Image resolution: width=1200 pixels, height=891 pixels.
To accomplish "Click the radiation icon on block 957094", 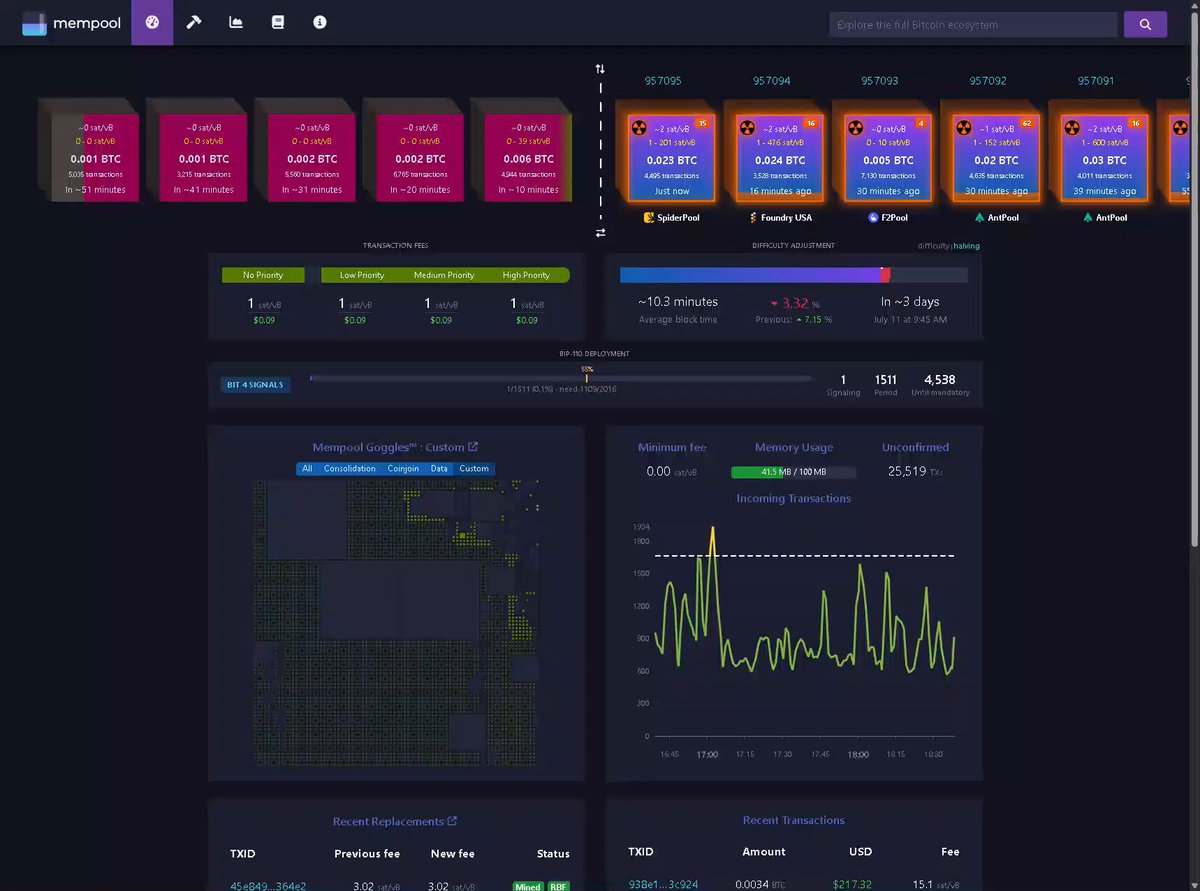I will coord(748,128).
